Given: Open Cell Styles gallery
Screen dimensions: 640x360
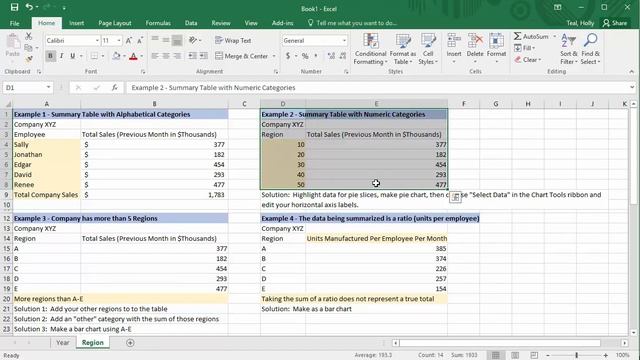Looking at the screenshot, I should tap(428, 49).
